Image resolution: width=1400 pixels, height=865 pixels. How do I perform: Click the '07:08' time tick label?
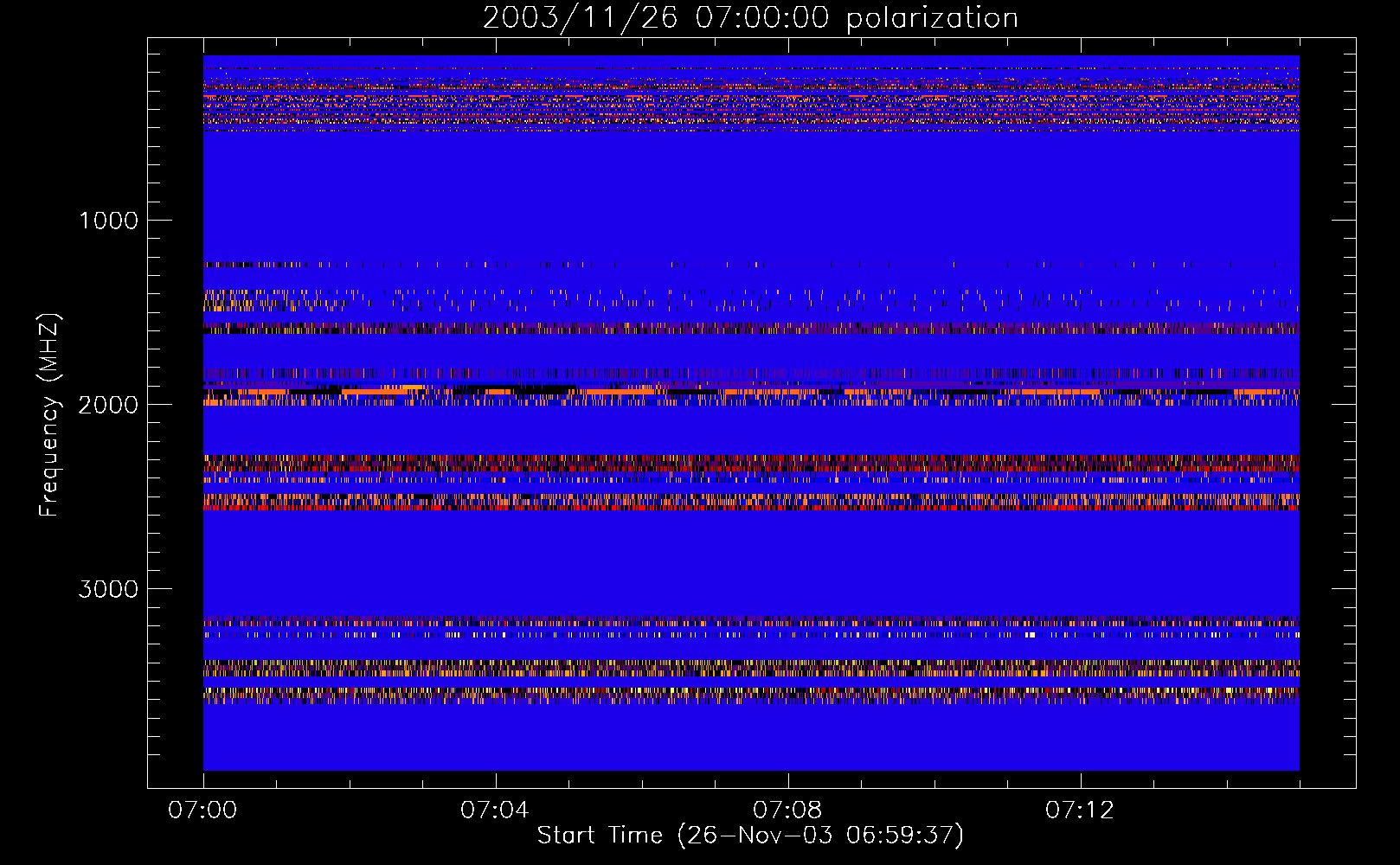click(x=787, y=811)
